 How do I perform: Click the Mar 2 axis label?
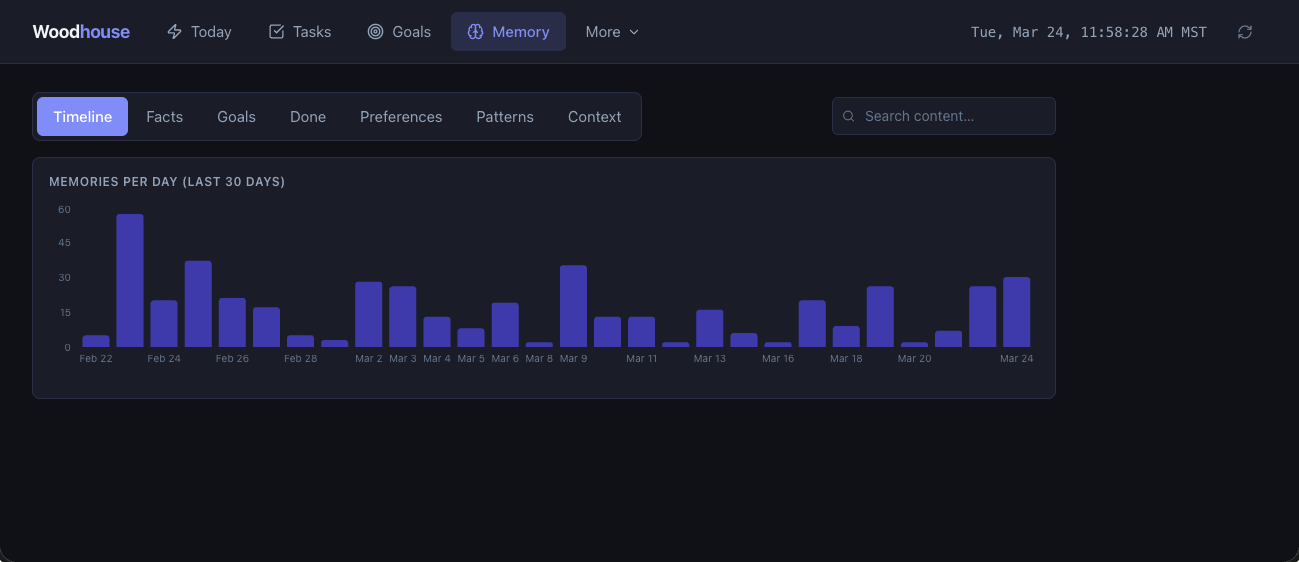tap(369, 358)
